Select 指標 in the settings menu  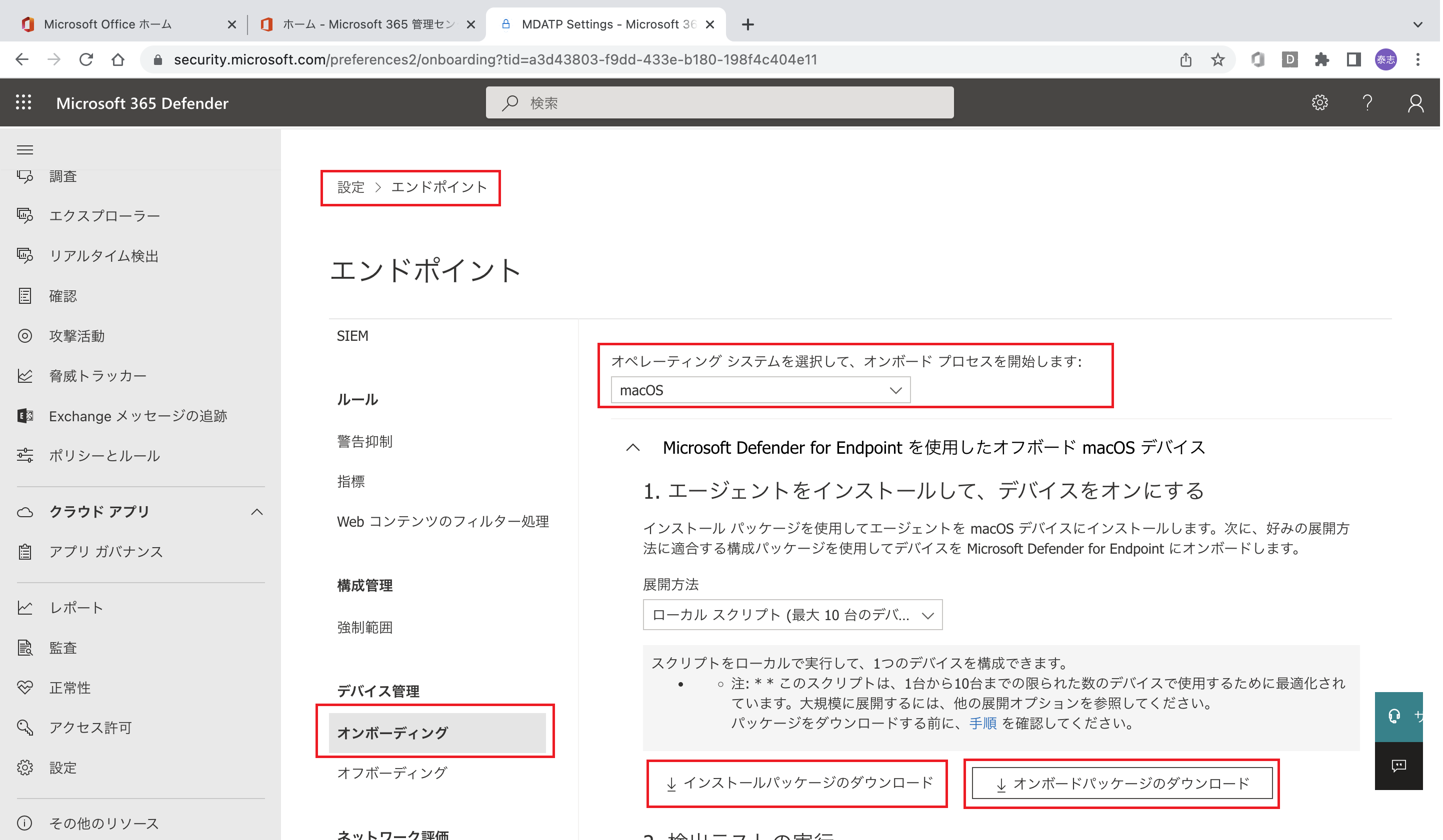[351, 482]
